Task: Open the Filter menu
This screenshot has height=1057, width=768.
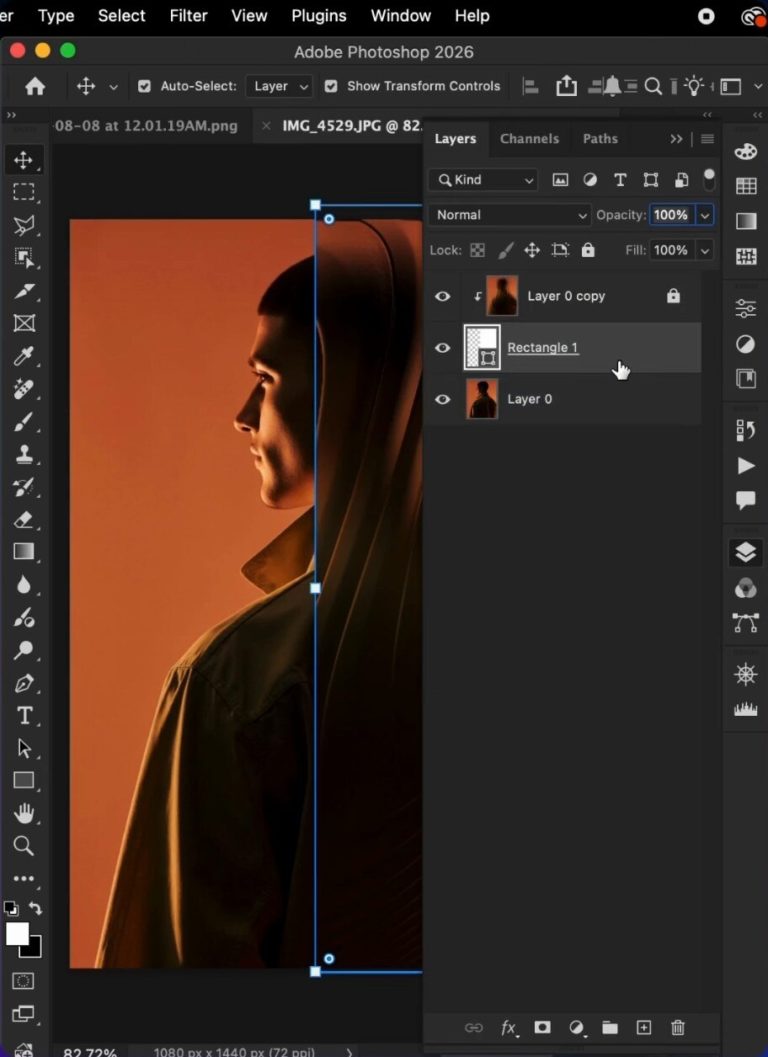Action: (x=188, y=16)
